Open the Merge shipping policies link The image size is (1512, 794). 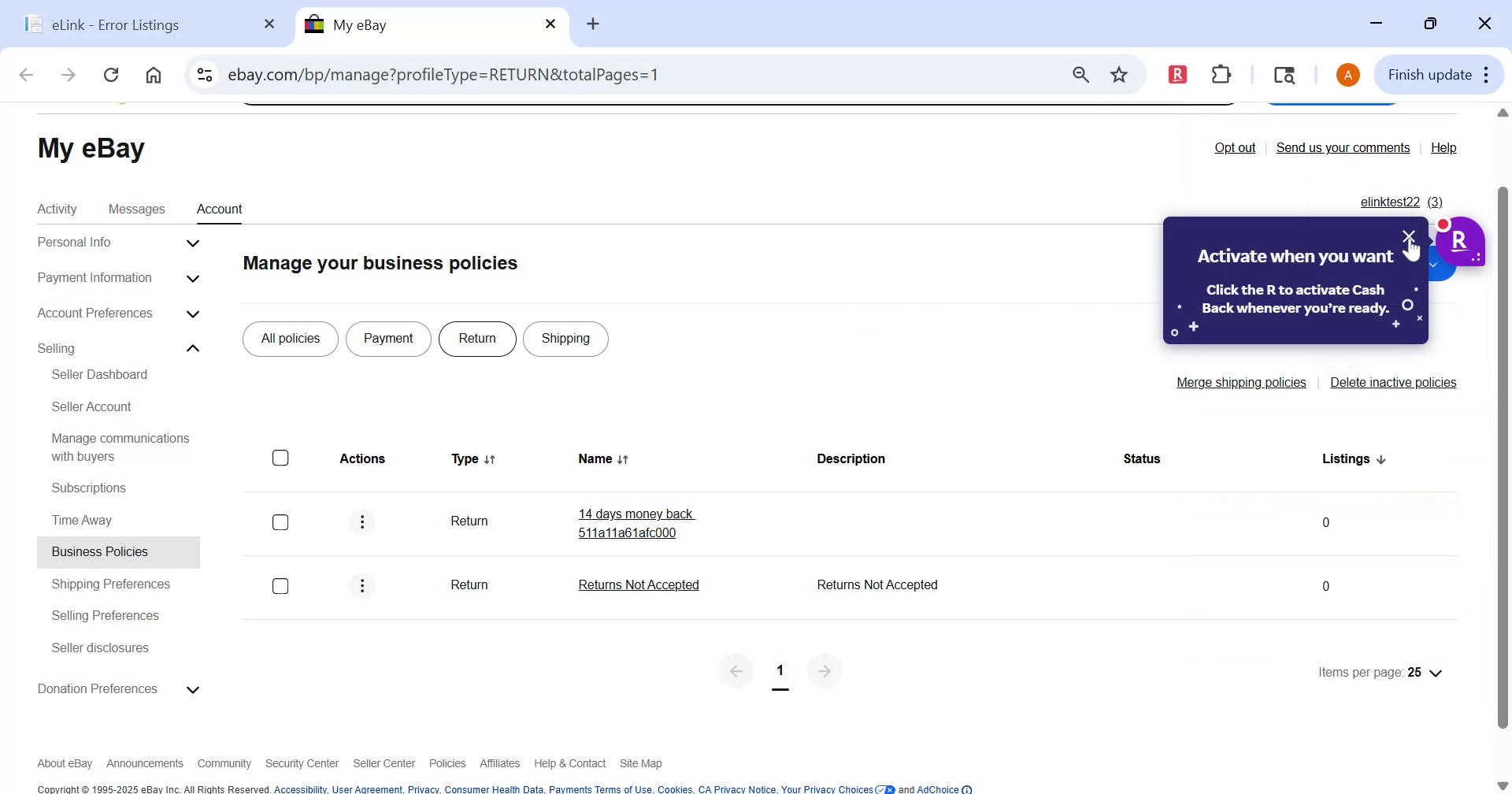click(x=1240, y=382)
